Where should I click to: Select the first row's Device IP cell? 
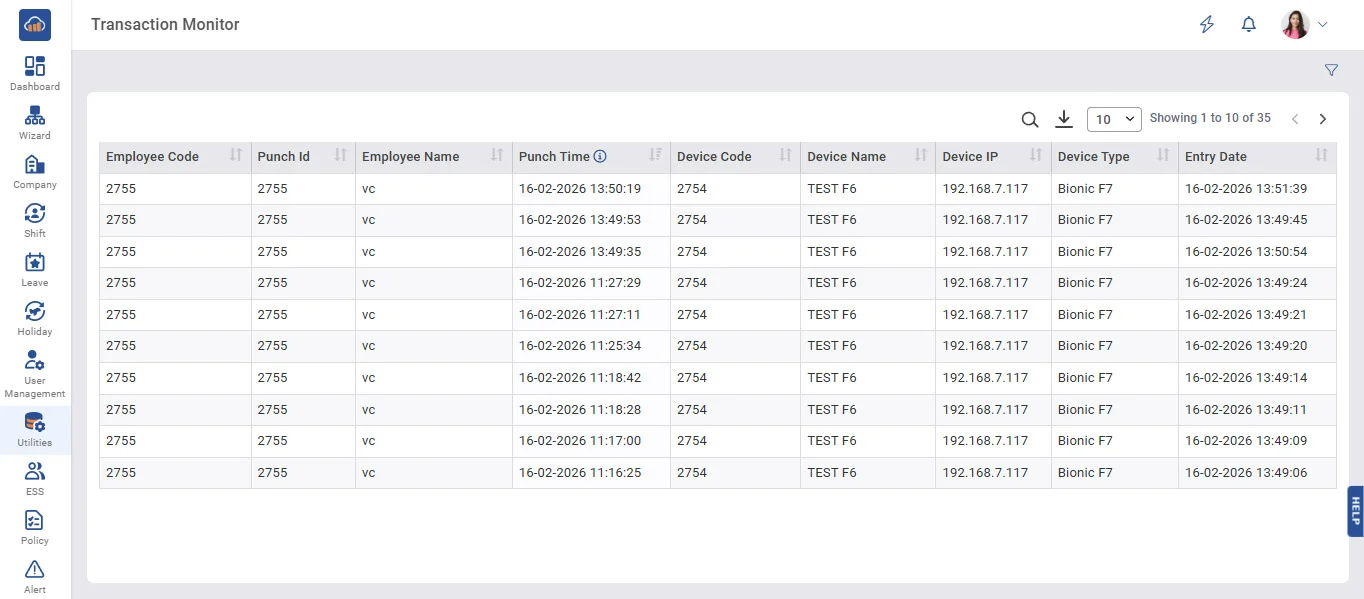click(985, 189)
